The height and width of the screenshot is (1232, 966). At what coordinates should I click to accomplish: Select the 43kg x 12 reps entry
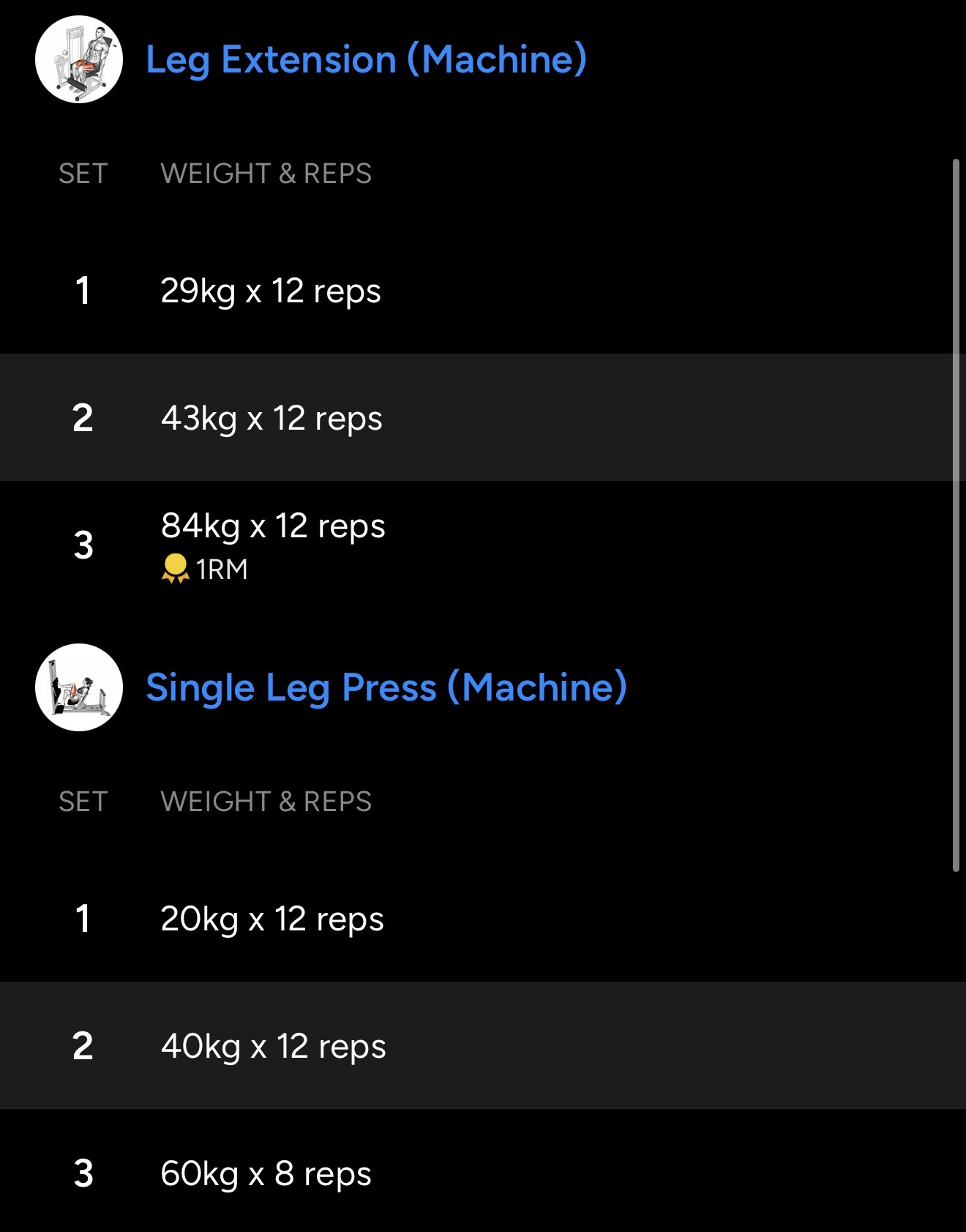tap(272, 418)
